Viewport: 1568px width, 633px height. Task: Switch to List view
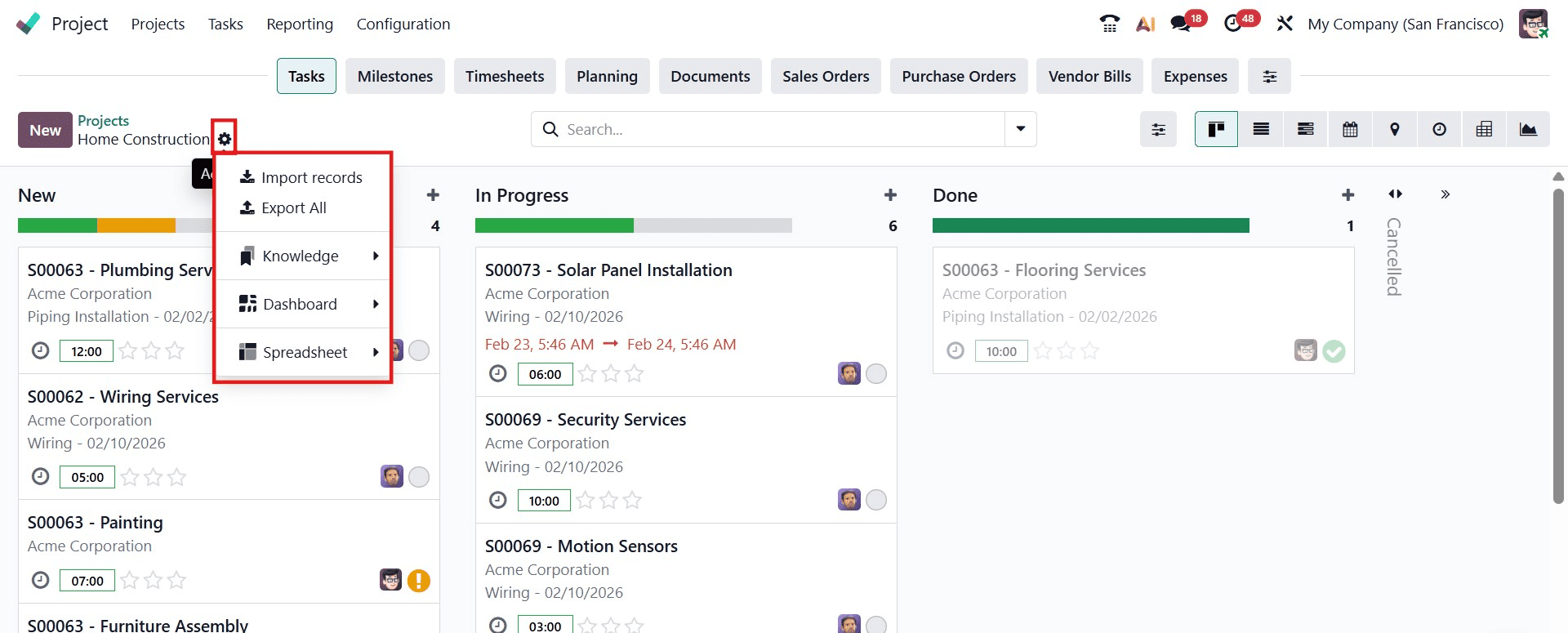tap(1261, 129)
